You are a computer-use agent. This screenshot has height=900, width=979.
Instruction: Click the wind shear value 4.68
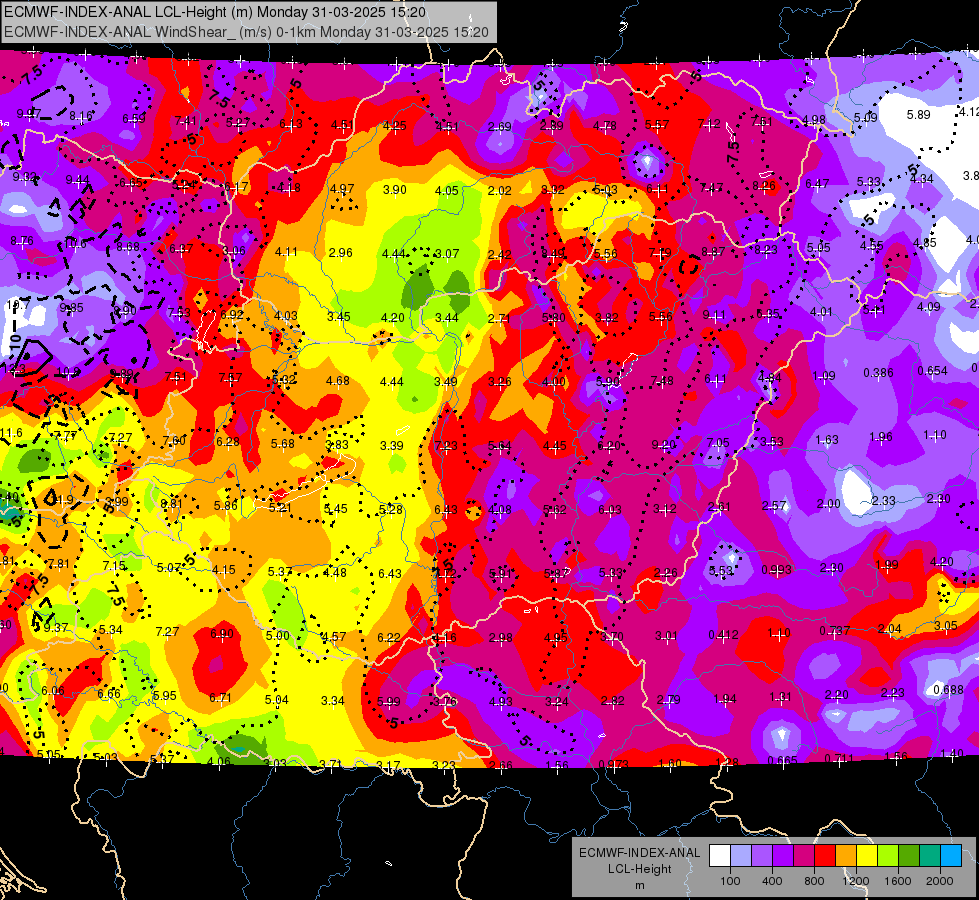tap(338, 380)
